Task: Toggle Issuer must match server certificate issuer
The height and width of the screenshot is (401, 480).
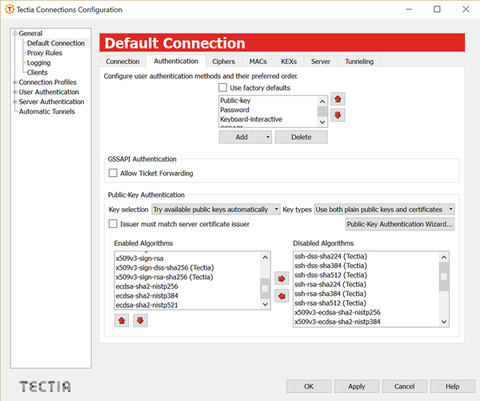Action: [x=113, y=224]
